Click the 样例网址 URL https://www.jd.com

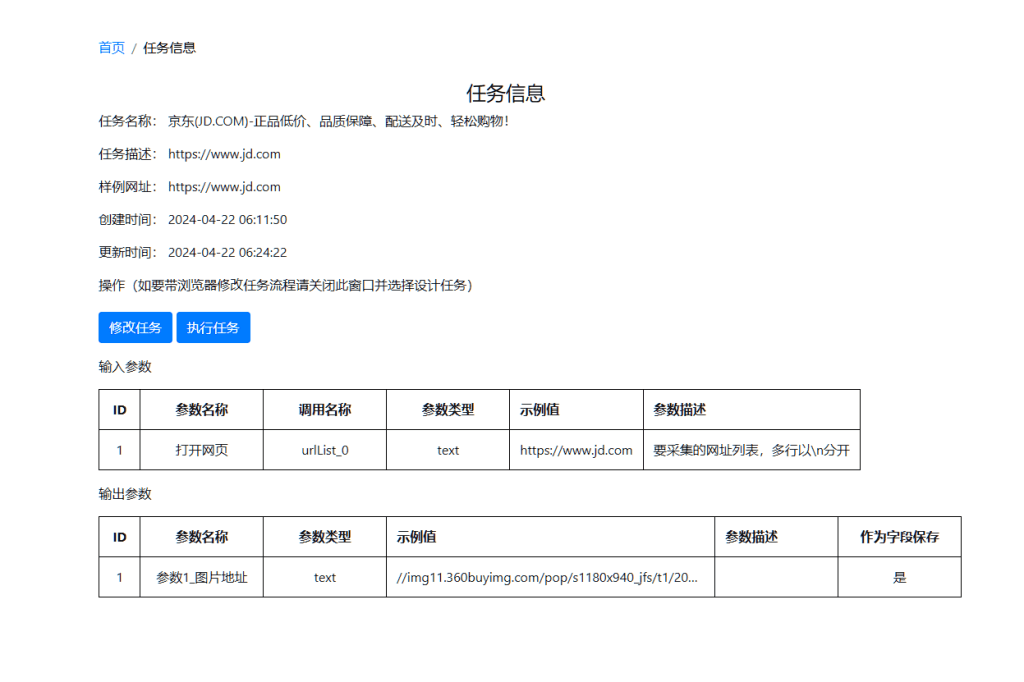coord(224,187)
